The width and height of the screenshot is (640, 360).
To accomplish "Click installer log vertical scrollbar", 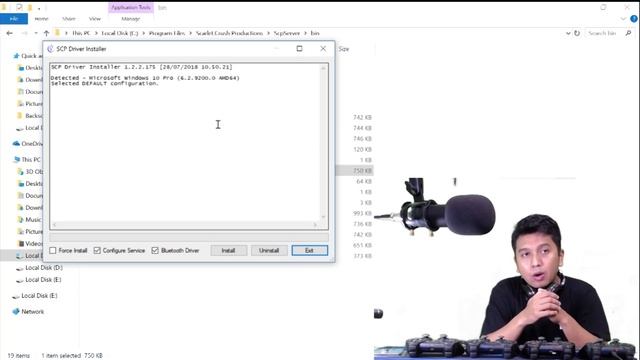I will point(324,143).
